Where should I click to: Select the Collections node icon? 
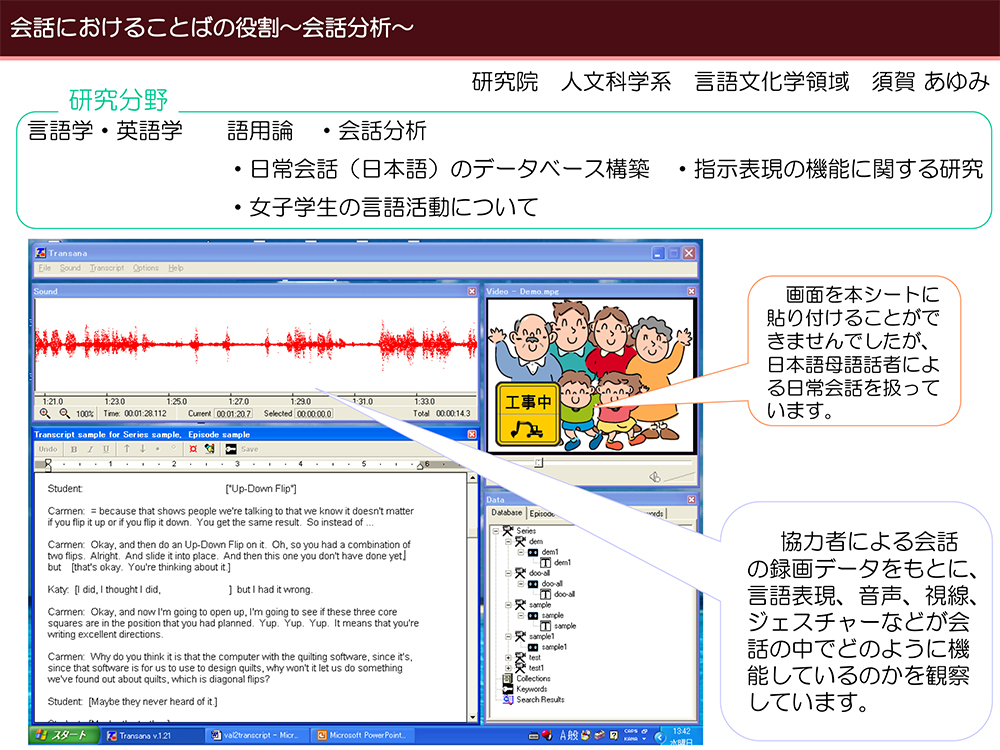[x=508, y=679]
